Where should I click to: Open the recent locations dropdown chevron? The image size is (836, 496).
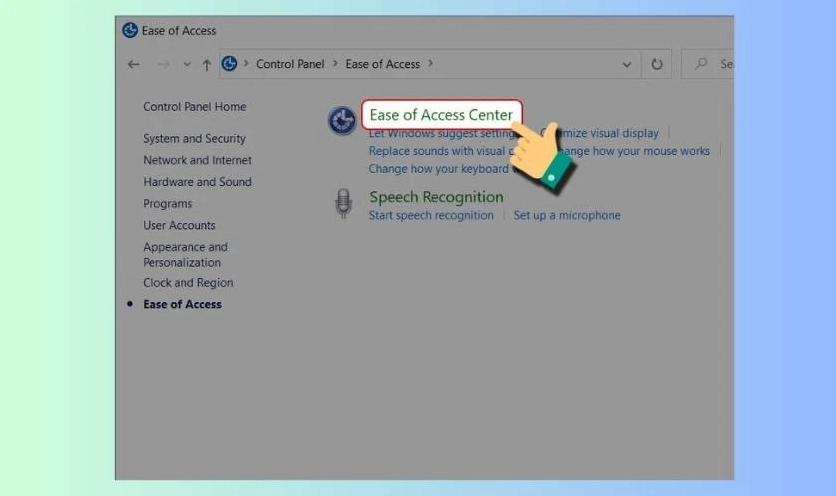[187, 65]
